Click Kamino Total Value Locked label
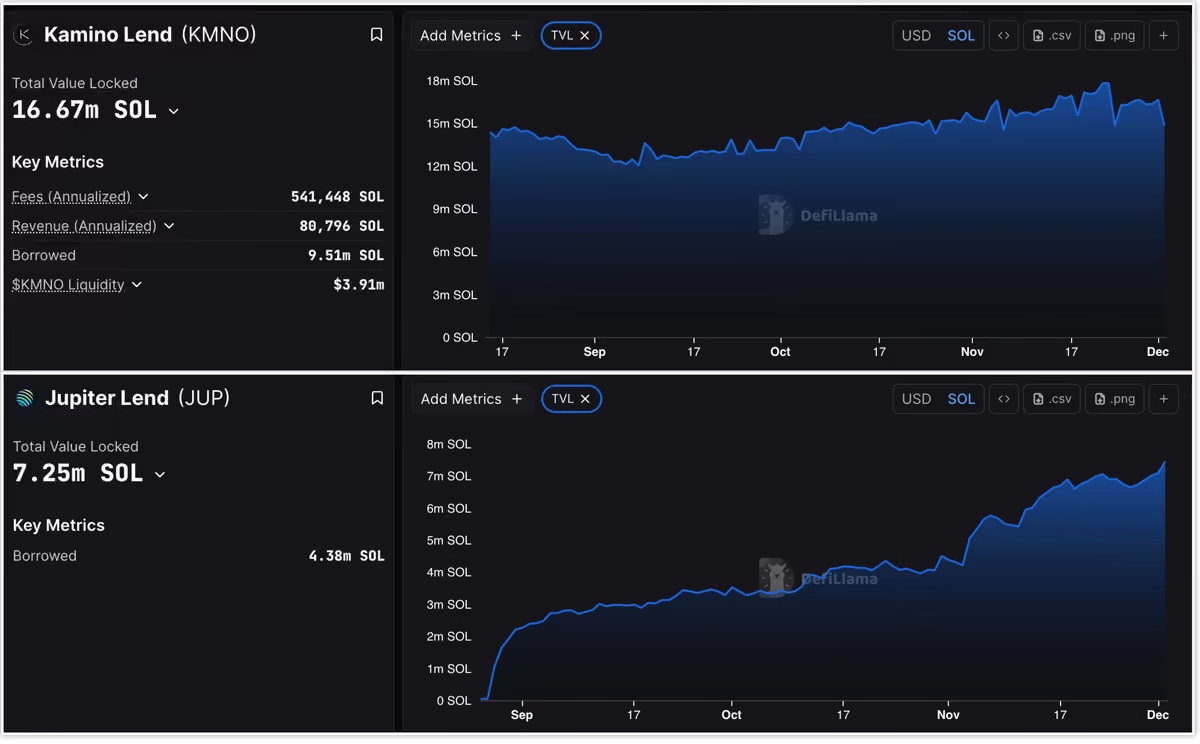The height and width of the screenshot is (744, 1200). [75, 83]
